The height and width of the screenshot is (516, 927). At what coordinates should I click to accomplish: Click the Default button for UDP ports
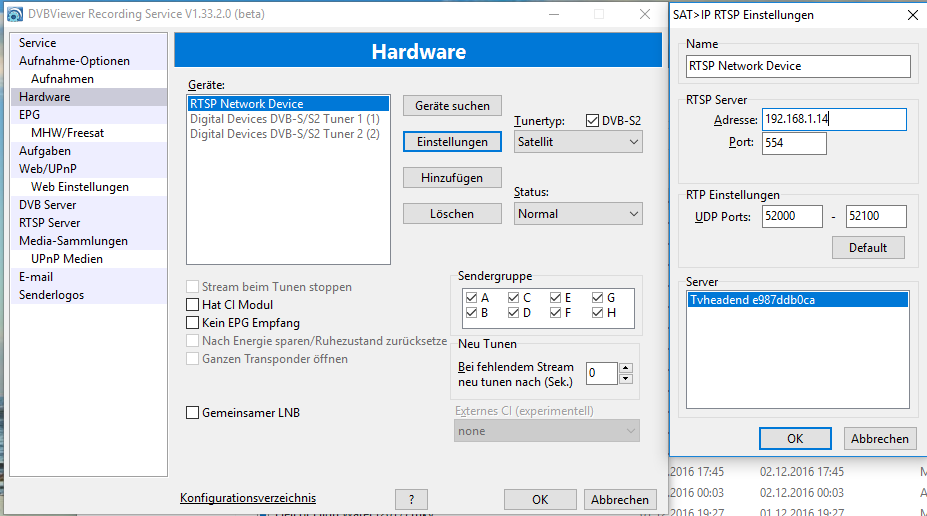click(x=868, y=248)
